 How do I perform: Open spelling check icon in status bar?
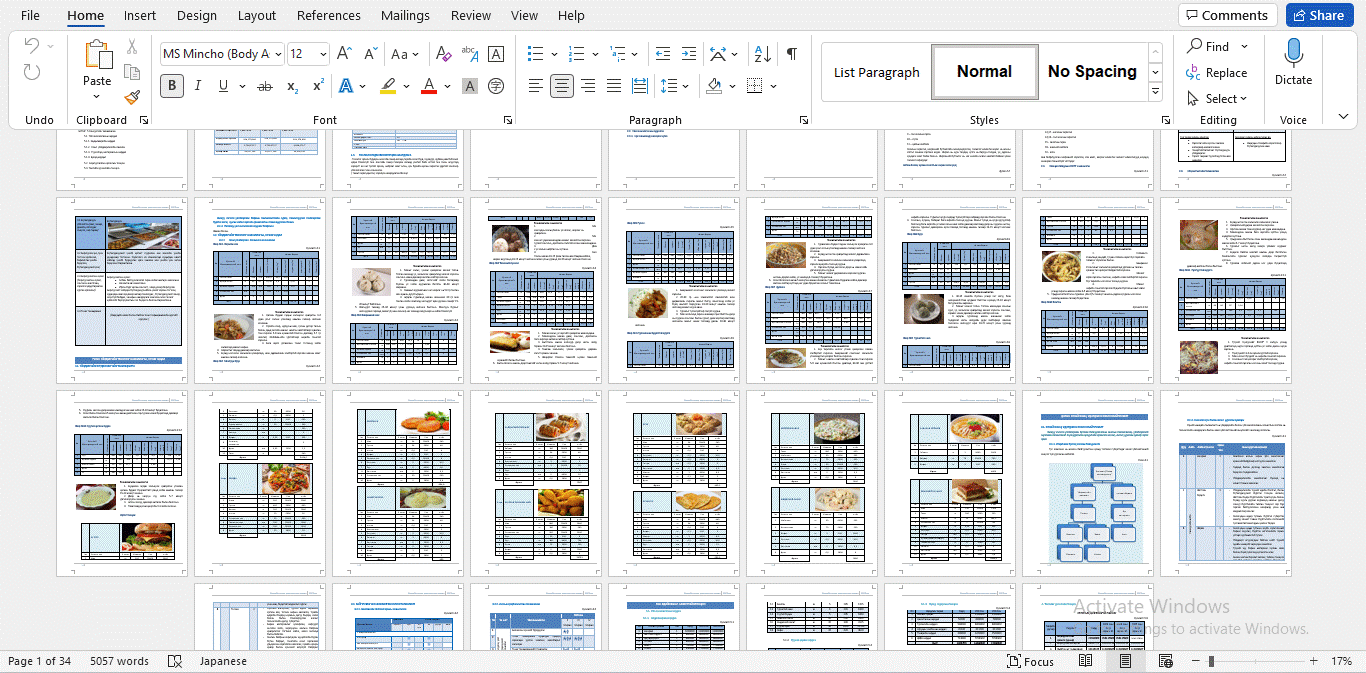(175, 661)
